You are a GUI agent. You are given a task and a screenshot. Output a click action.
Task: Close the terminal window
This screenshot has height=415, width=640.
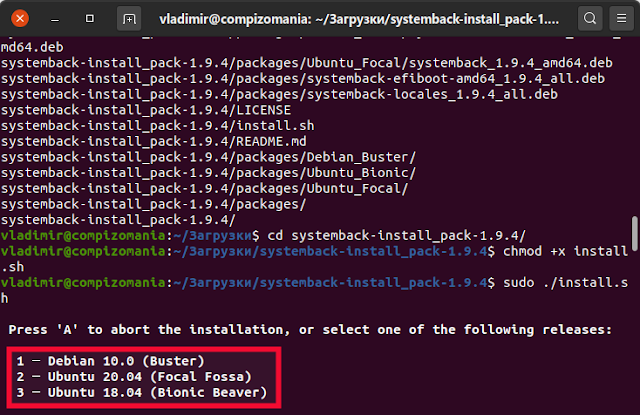coord(20,18)
